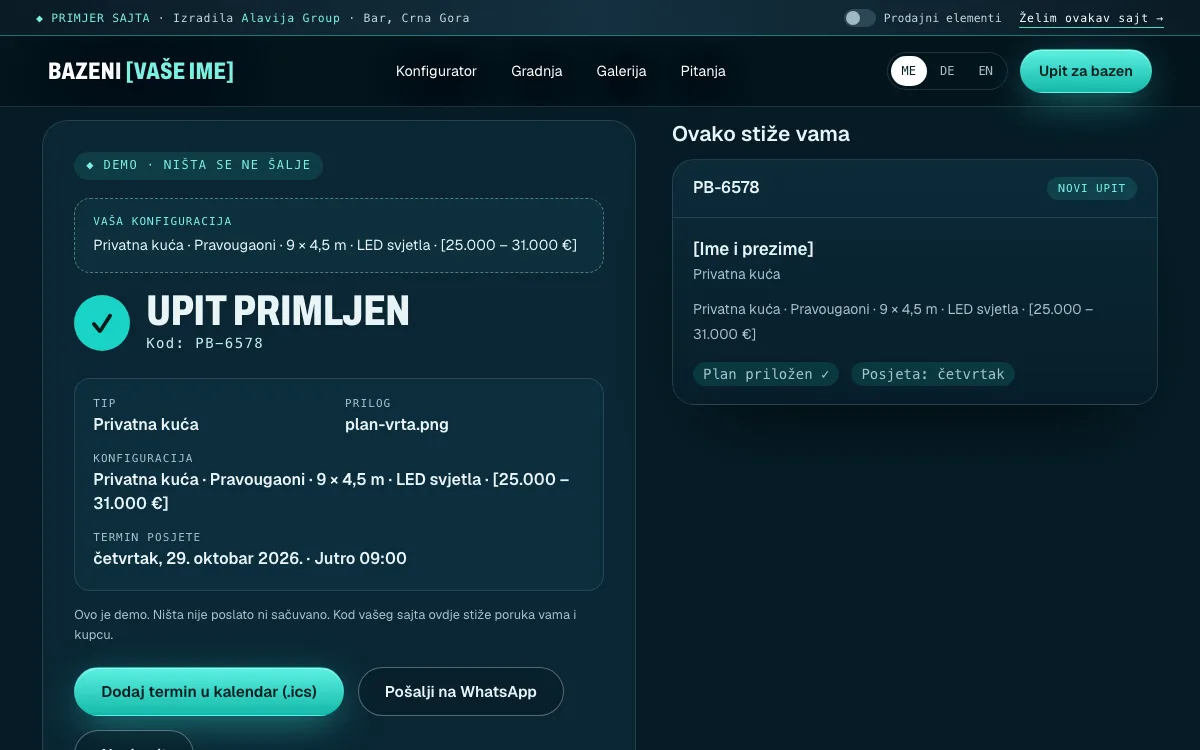Click the Privatna kuća value under TIP
The height and width of the screenshot is (750, 1200).
click(146, 424)
